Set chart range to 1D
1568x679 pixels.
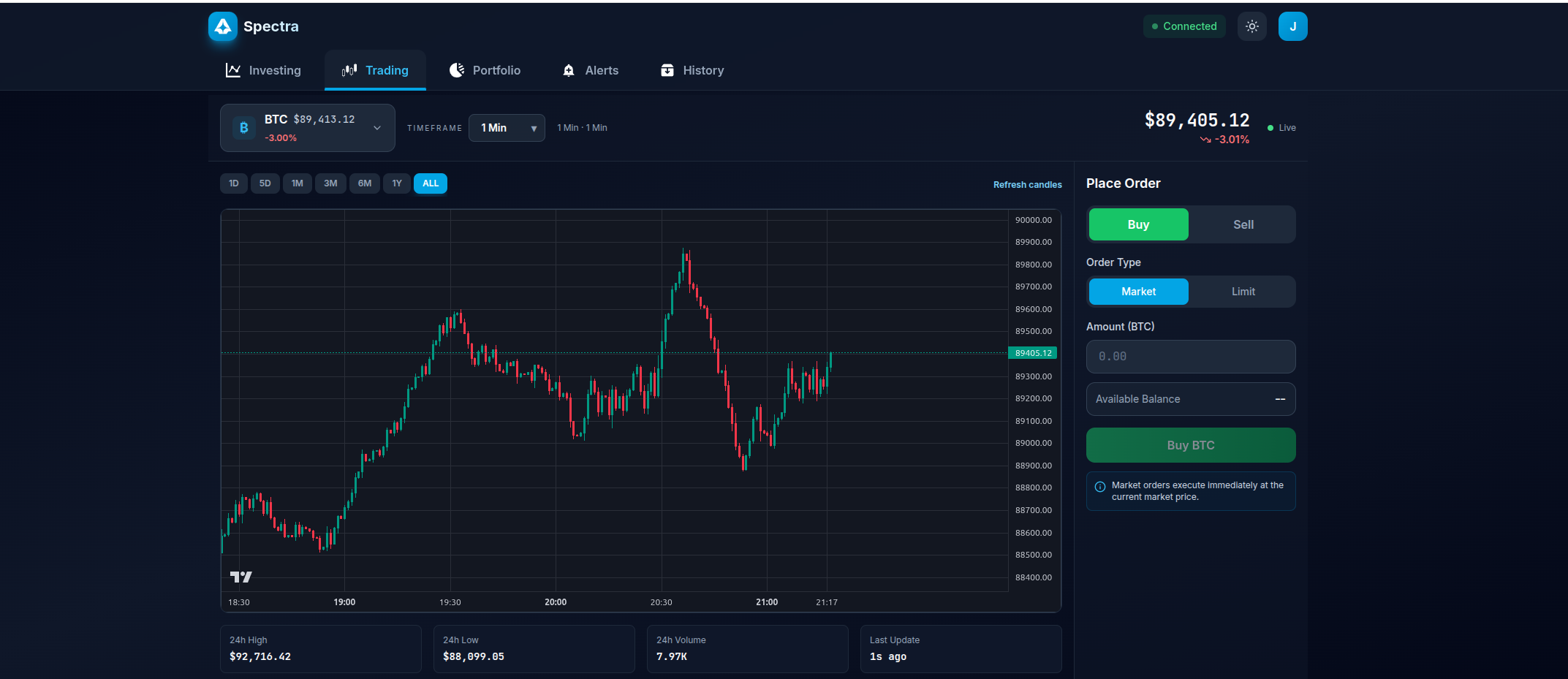coord(234,183)
